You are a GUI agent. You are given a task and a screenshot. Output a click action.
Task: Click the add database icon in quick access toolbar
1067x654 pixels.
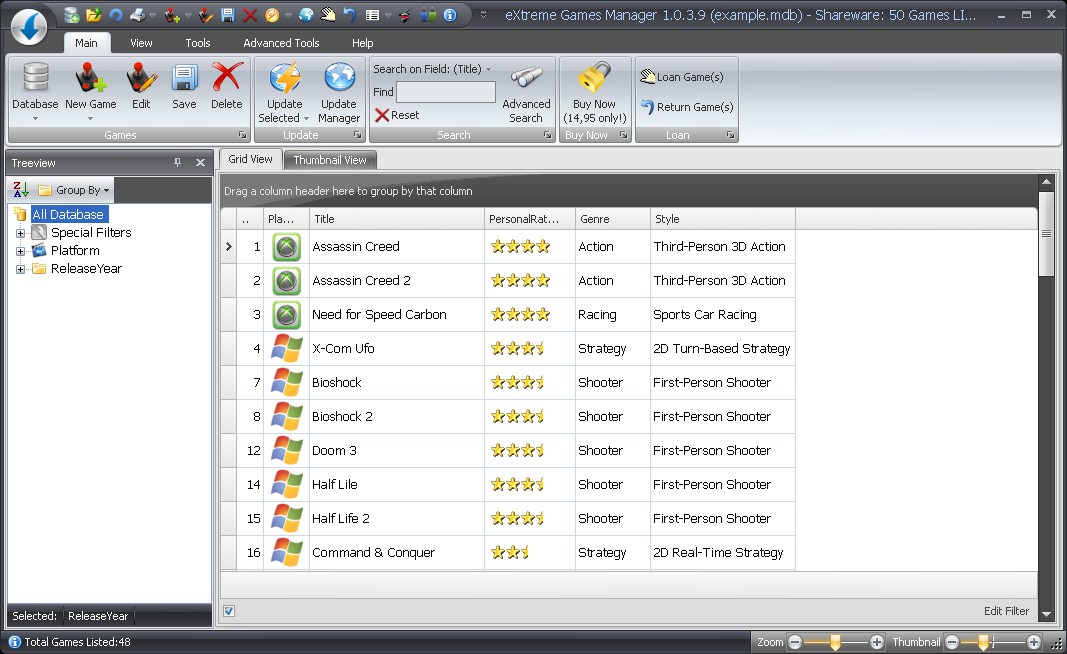pyautogui.click(x=71, y=14)
